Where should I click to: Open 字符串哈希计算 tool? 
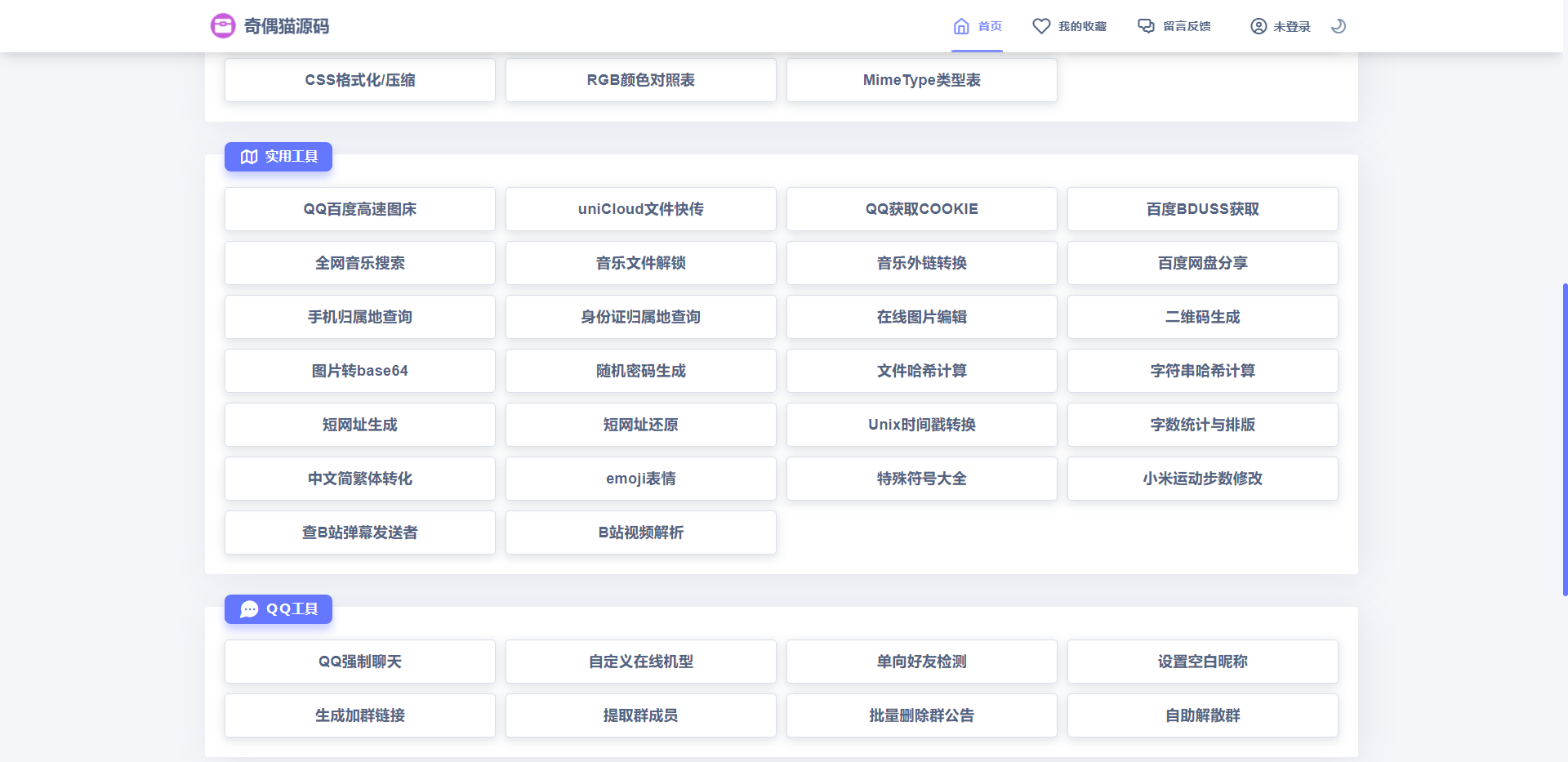click(1203, 371)
